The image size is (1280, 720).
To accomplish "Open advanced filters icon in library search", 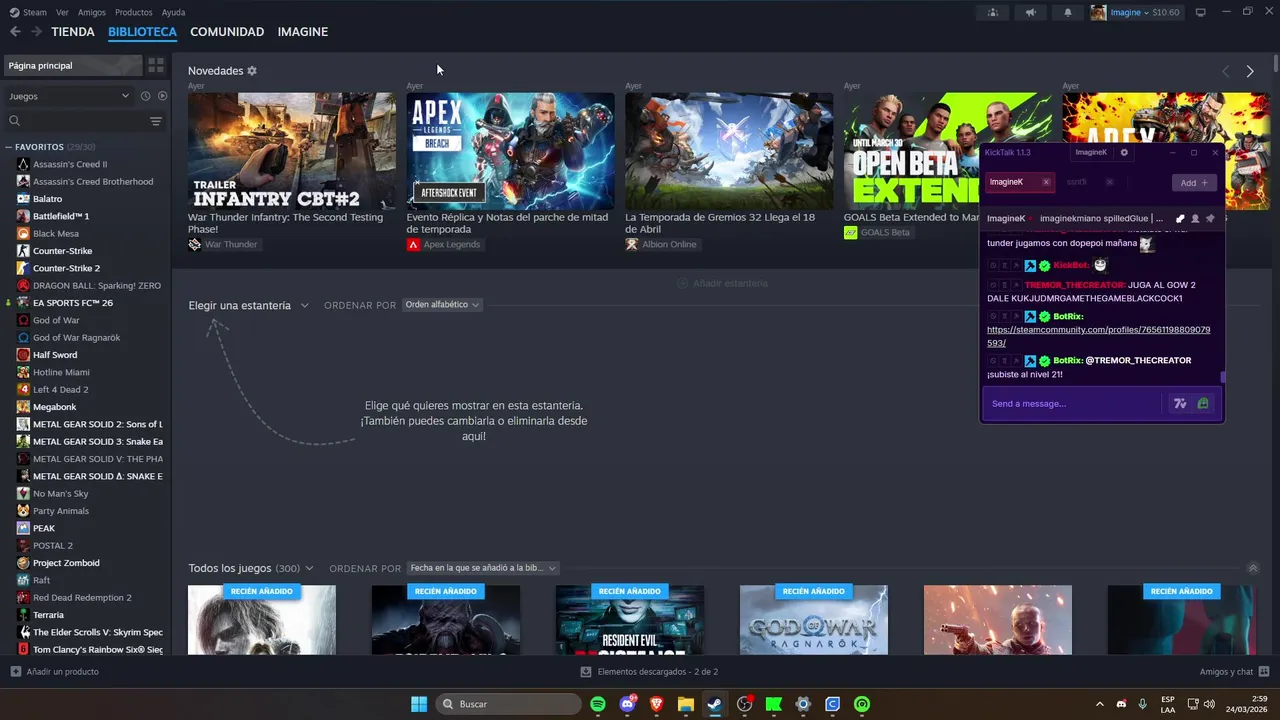I will click(x=155, y=121).
